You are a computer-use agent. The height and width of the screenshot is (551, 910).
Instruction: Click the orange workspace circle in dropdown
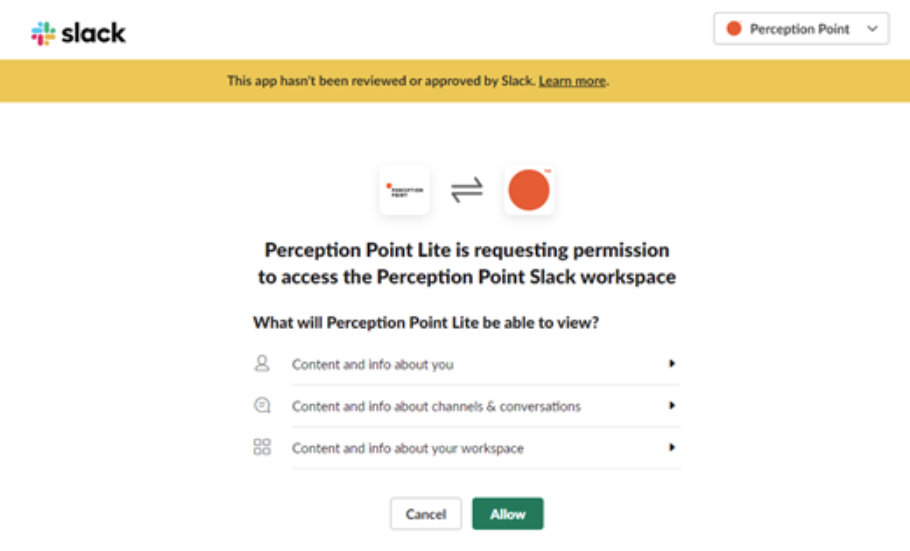(734, 29)
